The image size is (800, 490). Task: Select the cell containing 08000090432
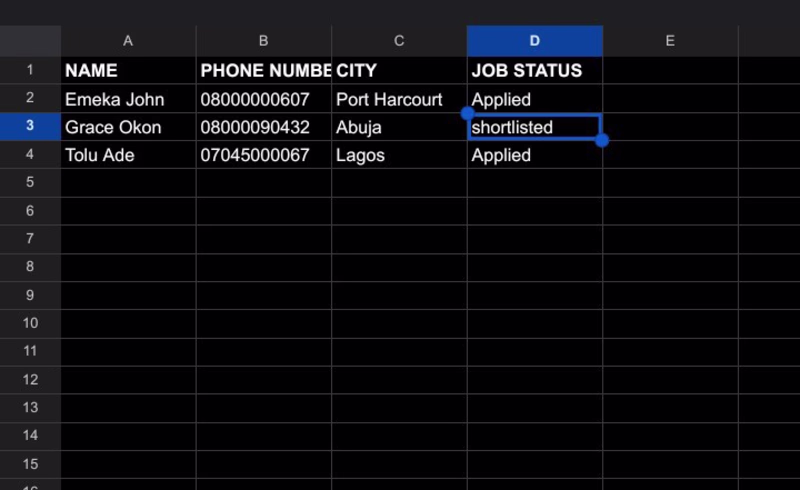point(264,127)
